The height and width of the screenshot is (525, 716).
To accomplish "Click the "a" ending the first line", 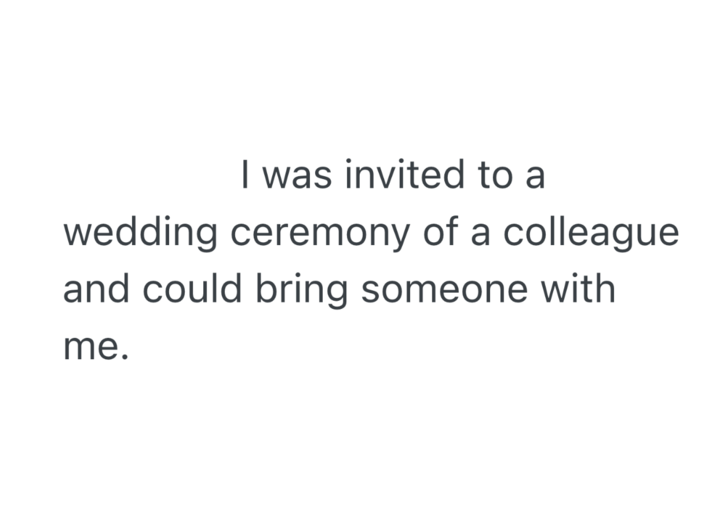I will click(536, 178).
